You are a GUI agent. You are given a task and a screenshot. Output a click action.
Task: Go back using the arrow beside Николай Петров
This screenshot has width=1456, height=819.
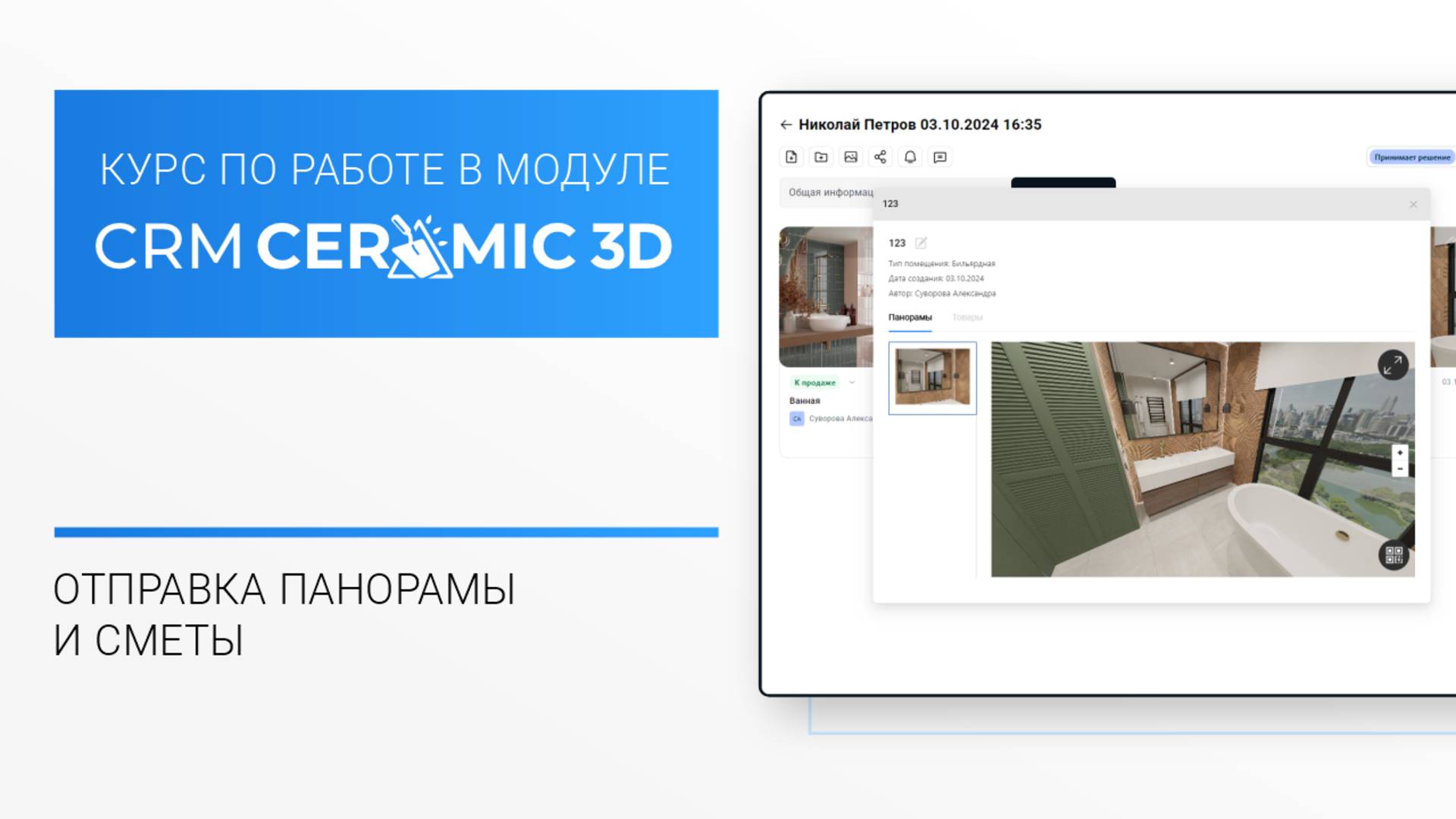pos(786,124)
